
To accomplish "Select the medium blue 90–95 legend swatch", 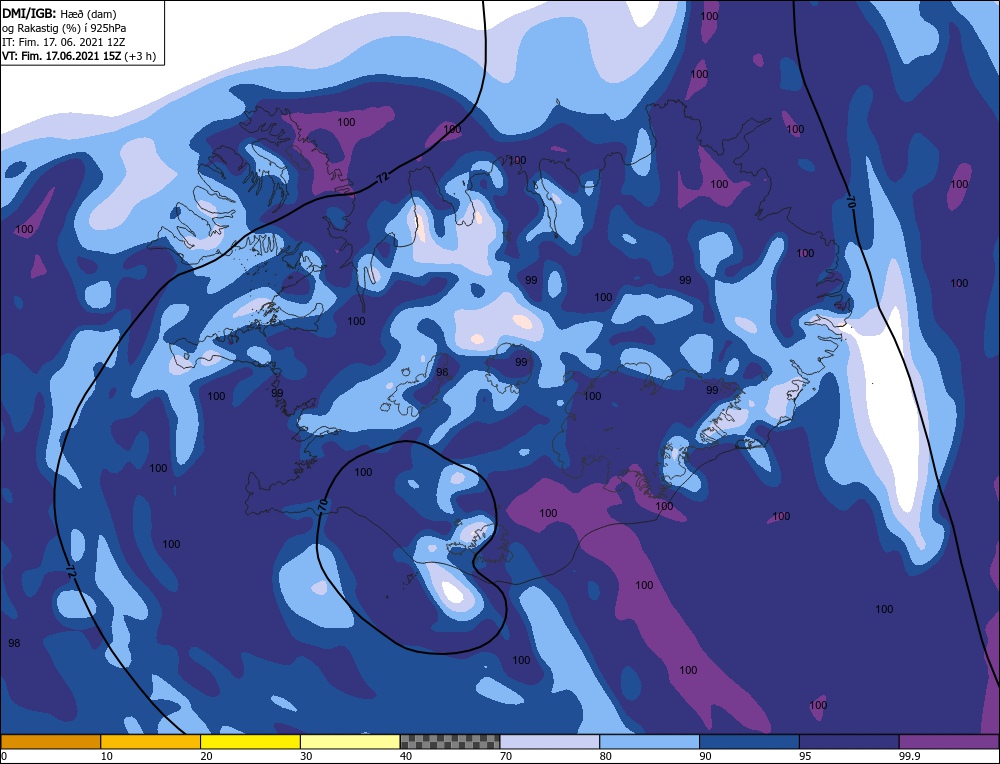I will (x=749, y=742).
